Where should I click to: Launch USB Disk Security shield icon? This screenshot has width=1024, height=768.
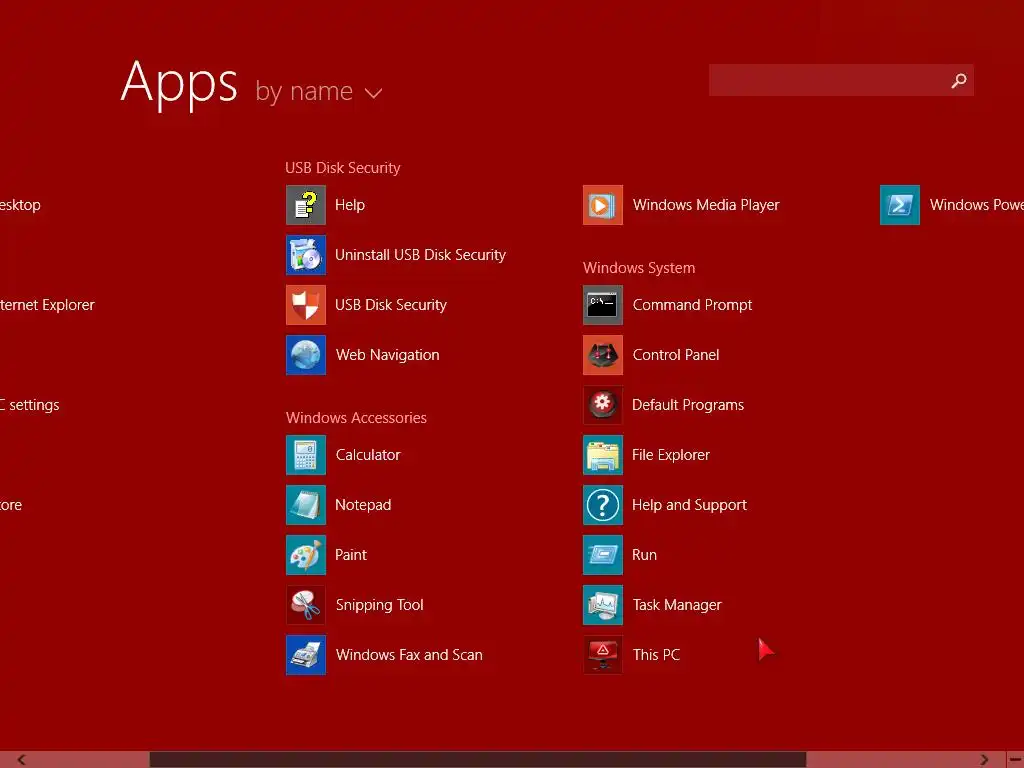click(306, 305)
